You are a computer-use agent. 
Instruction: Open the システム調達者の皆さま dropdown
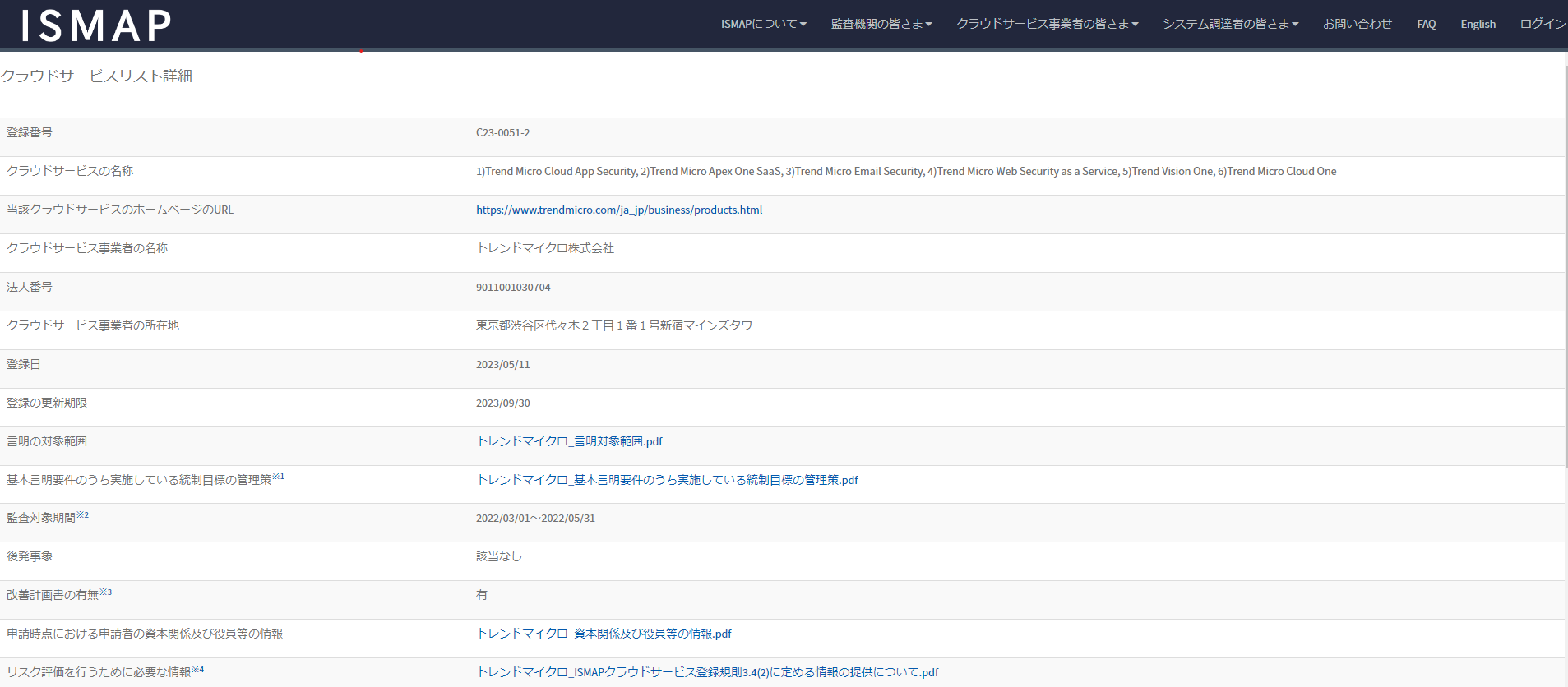pyautogui.click(x=1230, y=24)
